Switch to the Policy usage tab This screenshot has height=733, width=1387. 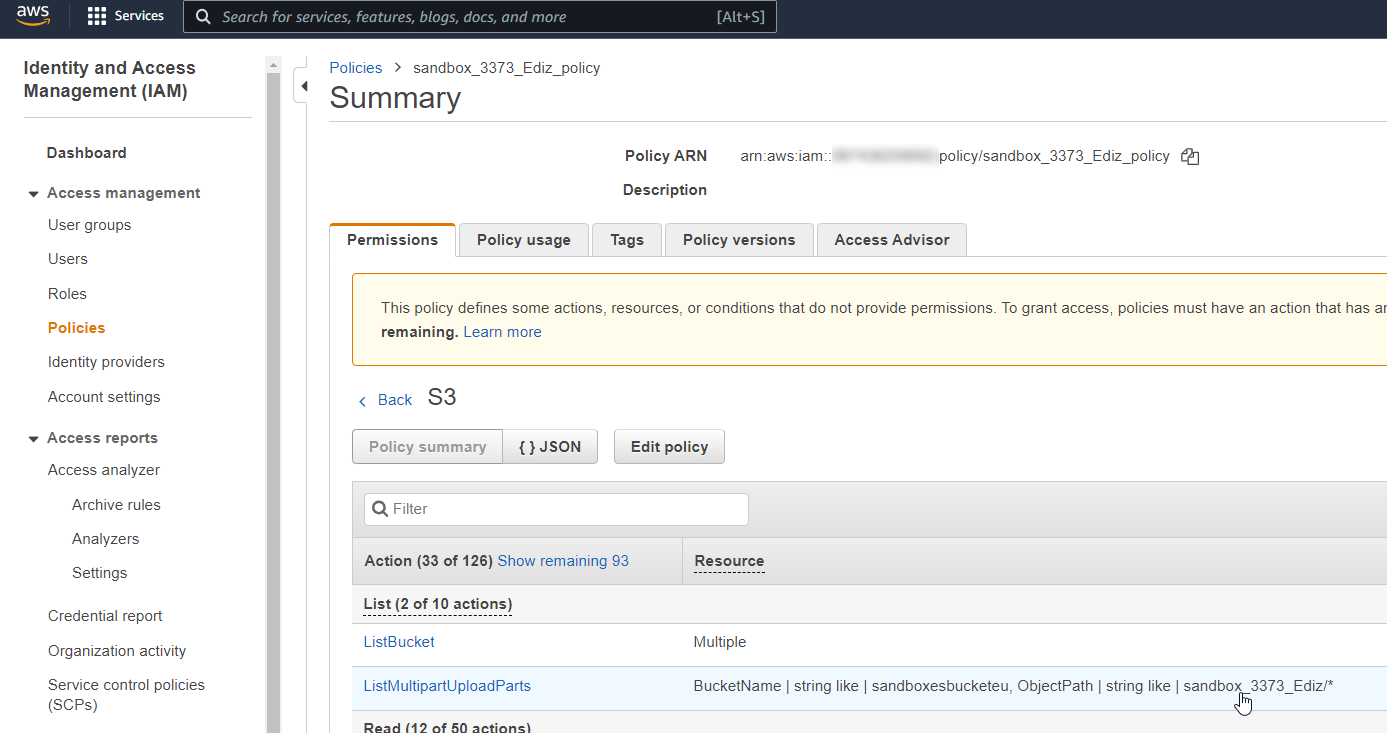tap(523, 240)
